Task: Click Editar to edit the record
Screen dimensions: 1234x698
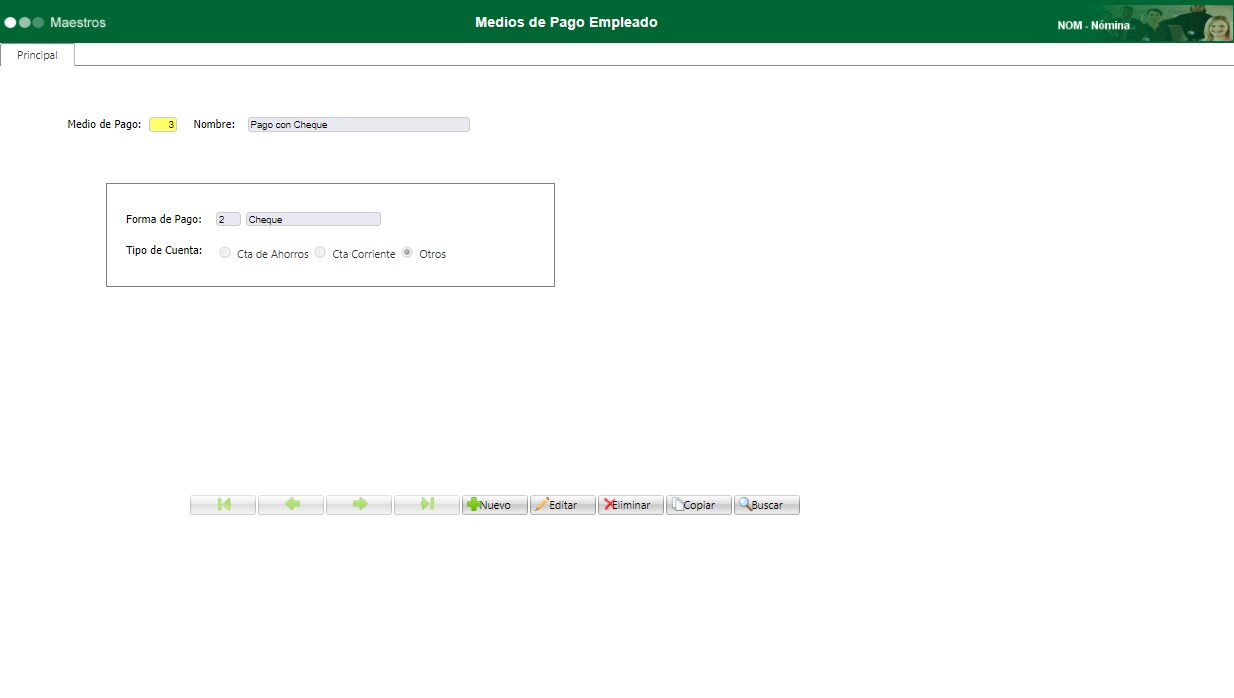Action: click(x=563, y=505)
